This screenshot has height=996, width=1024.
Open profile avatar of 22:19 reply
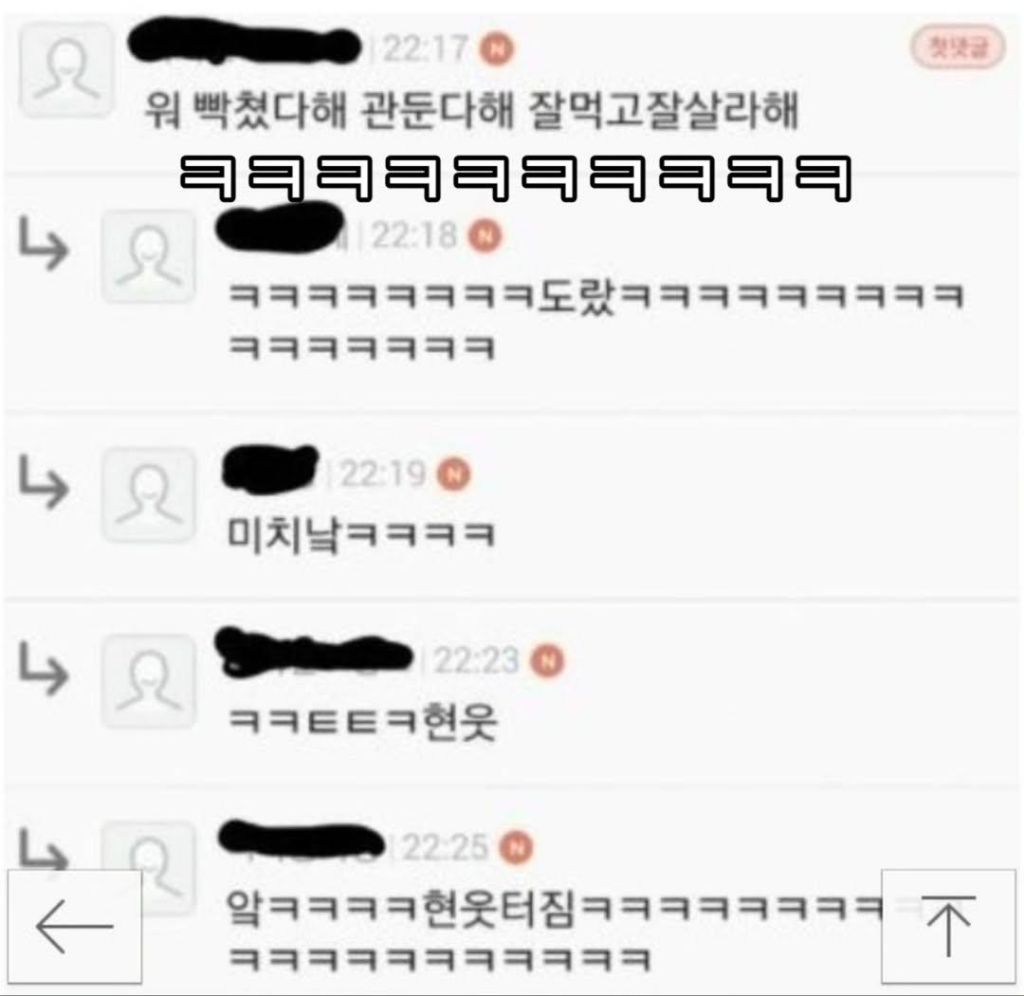point(149,495)
